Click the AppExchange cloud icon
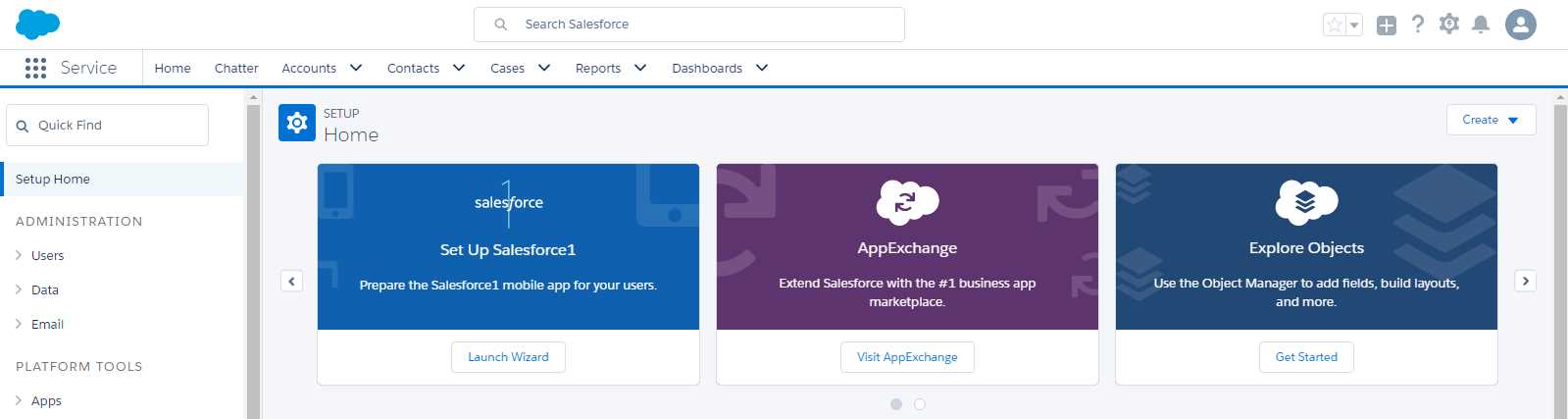This screenshot has width=1568, height=419. point(907,202)
